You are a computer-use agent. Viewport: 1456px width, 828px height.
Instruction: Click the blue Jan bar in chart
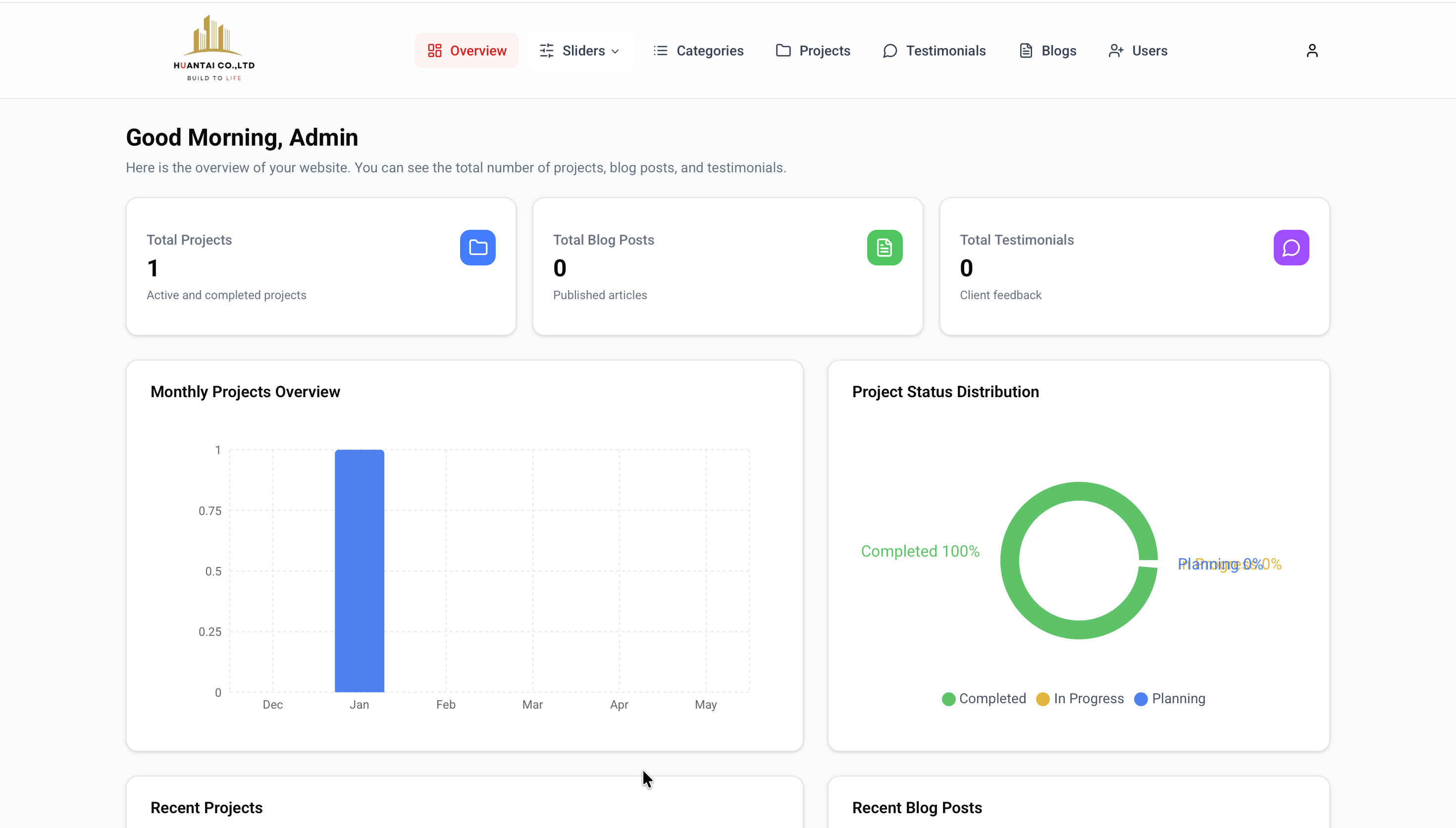tap(360, 570)
